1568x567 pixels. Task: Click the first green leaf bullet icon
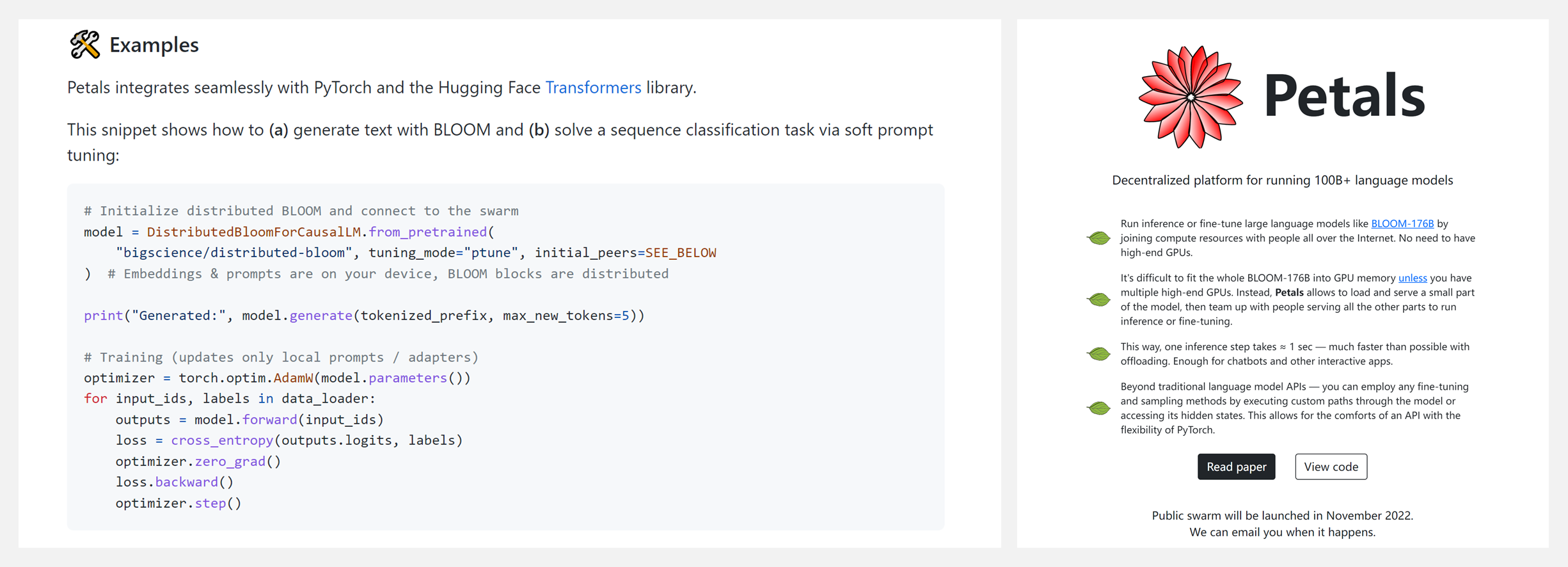click(x=1098, y=238)
